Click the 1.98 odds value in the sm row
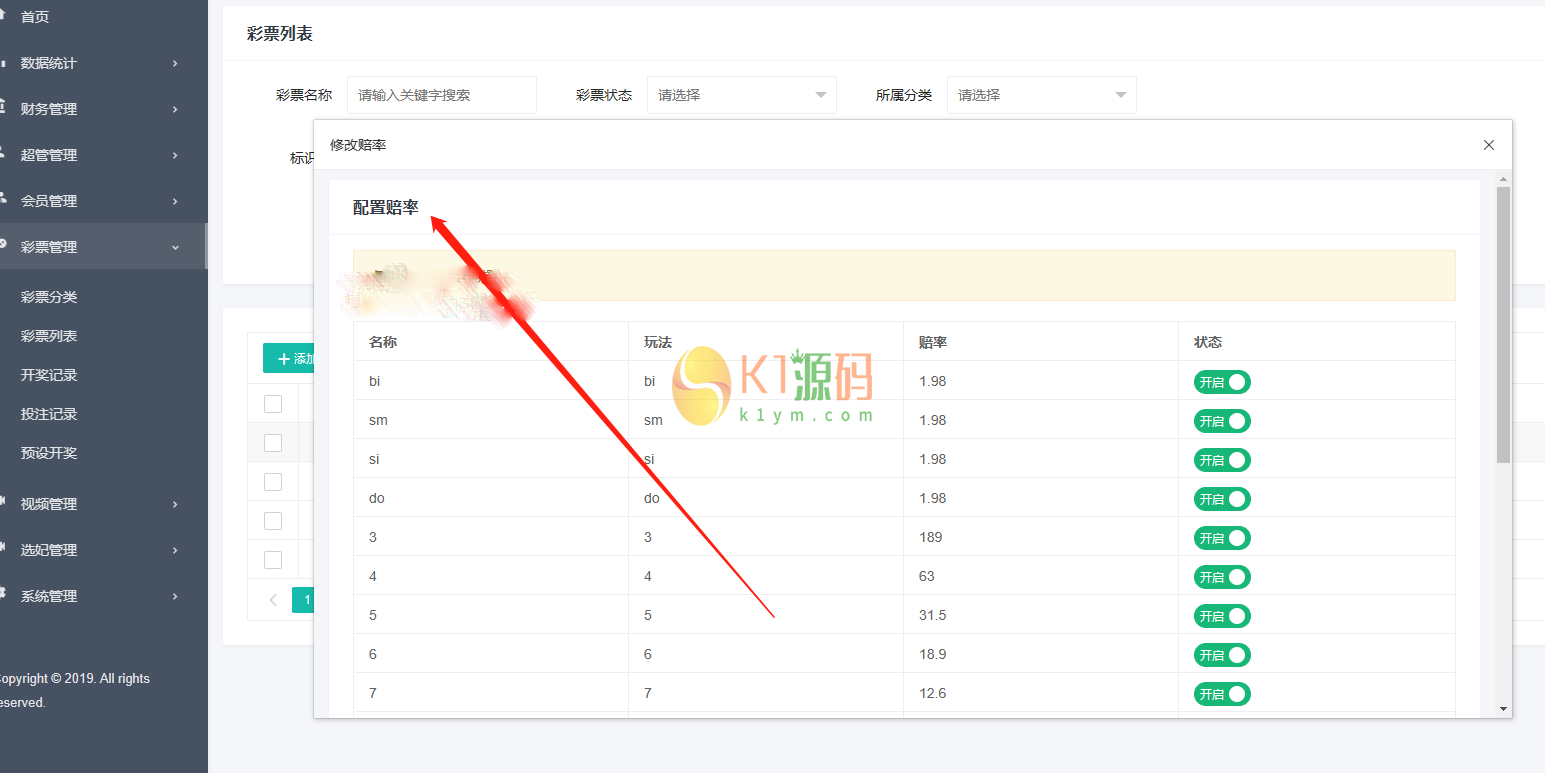1545x773 pixels. point(932,420)
